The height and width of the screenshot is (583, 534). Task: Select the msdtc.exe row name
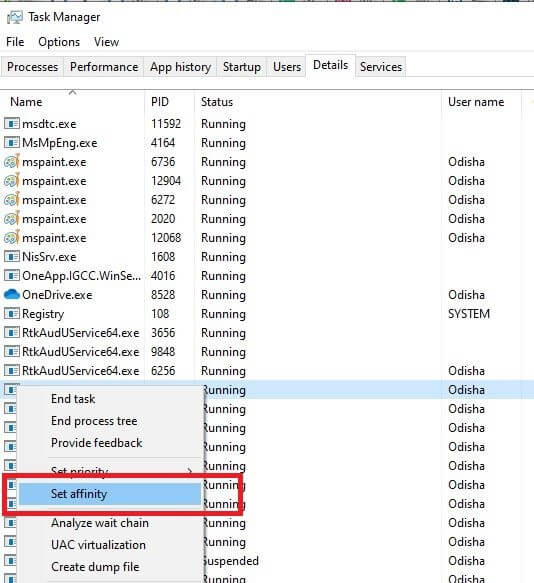[49, 124]
